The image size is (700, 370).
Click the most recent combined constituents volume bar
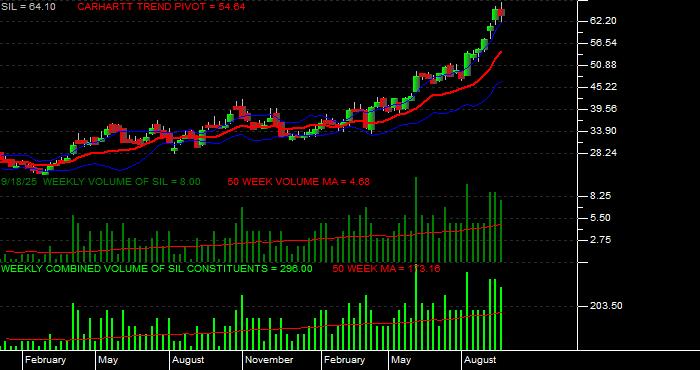tap(501, 318)
